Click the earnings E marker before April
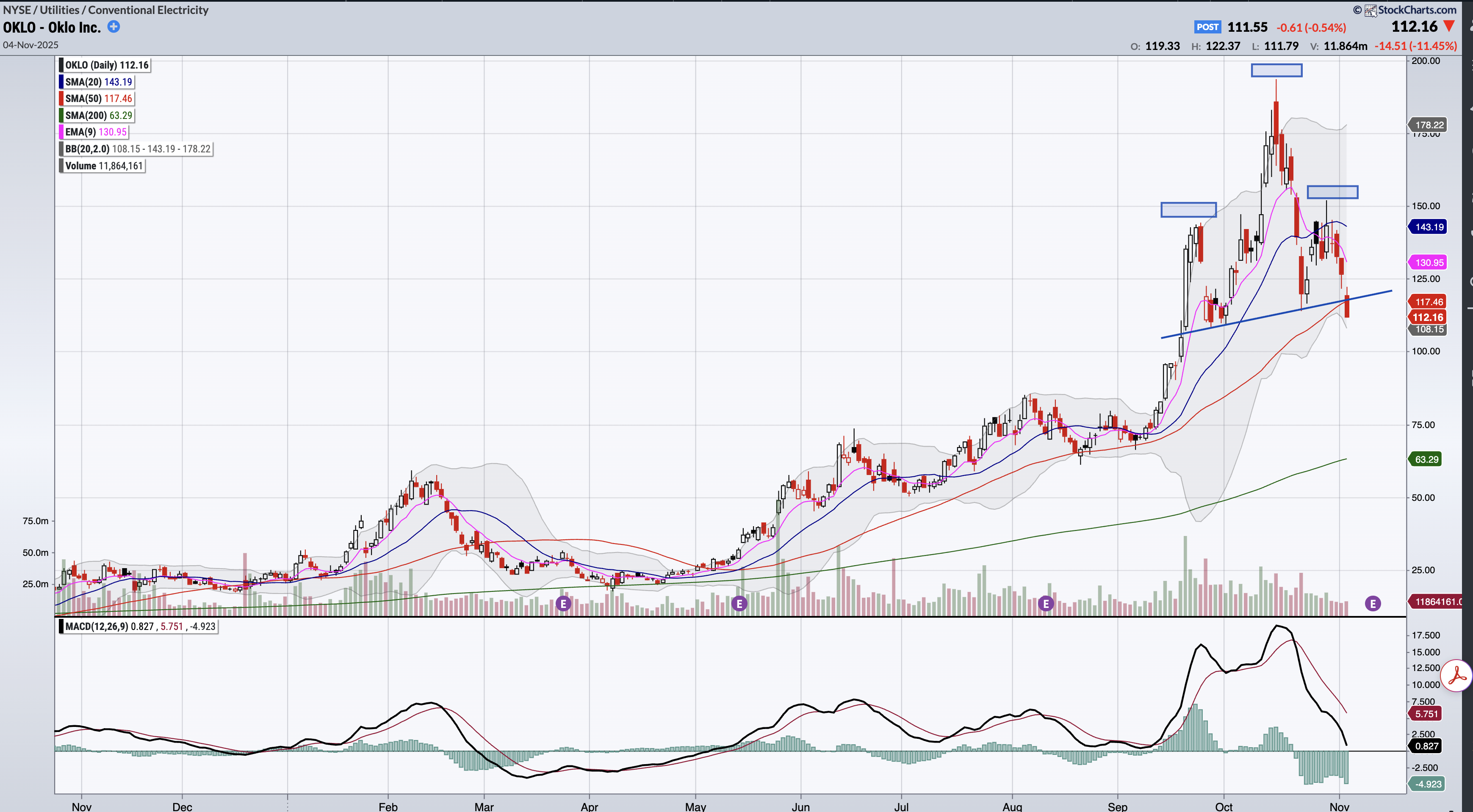The height and width of the screenshot is (812, 1473). (563, 603)
